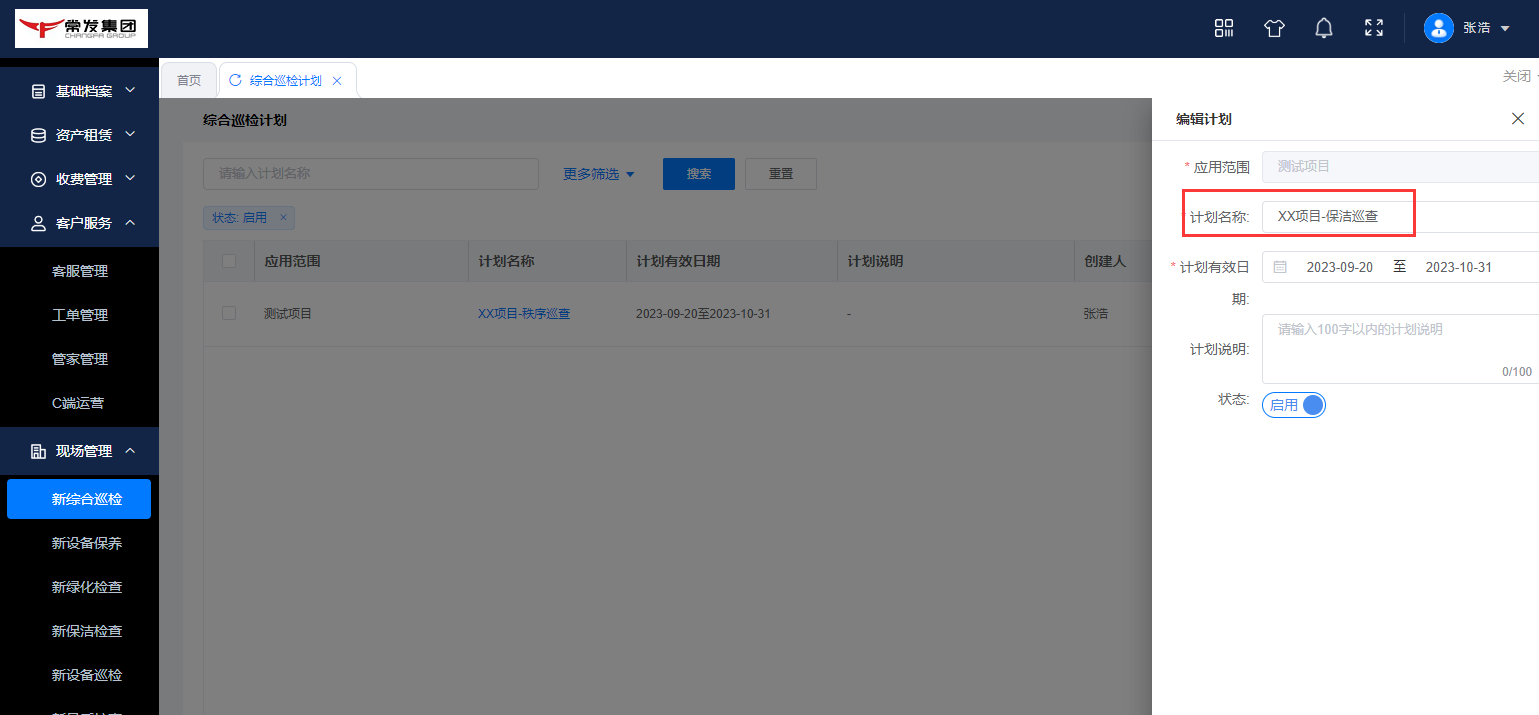Select checkbox for 测试项目 row
This screenshot has width=1539, height=715.
[229, 313]
